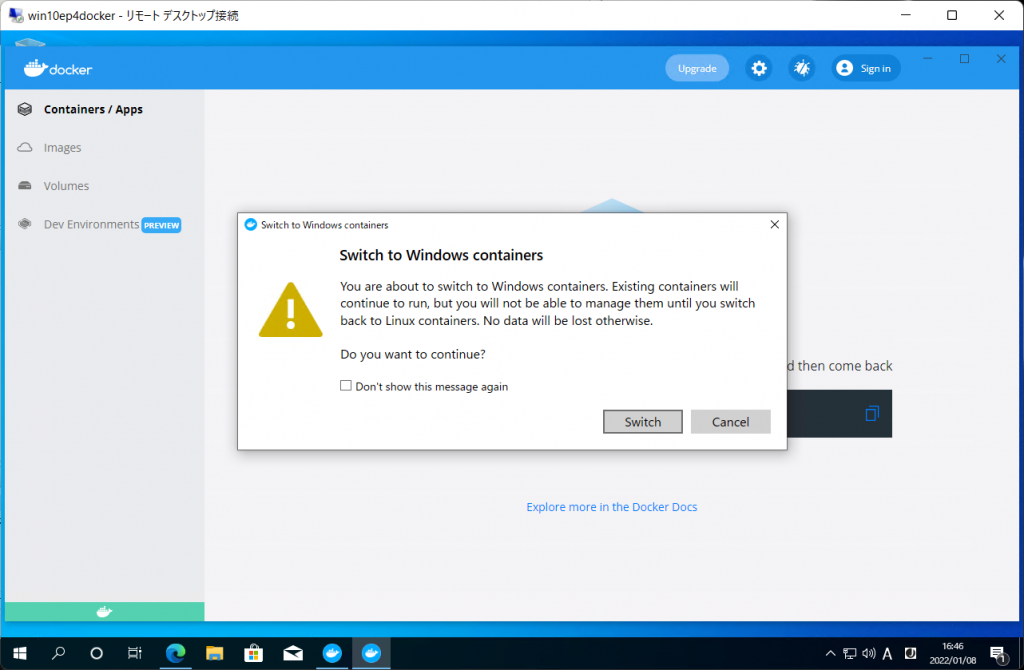Click the Cancel button

pos(730,422)
